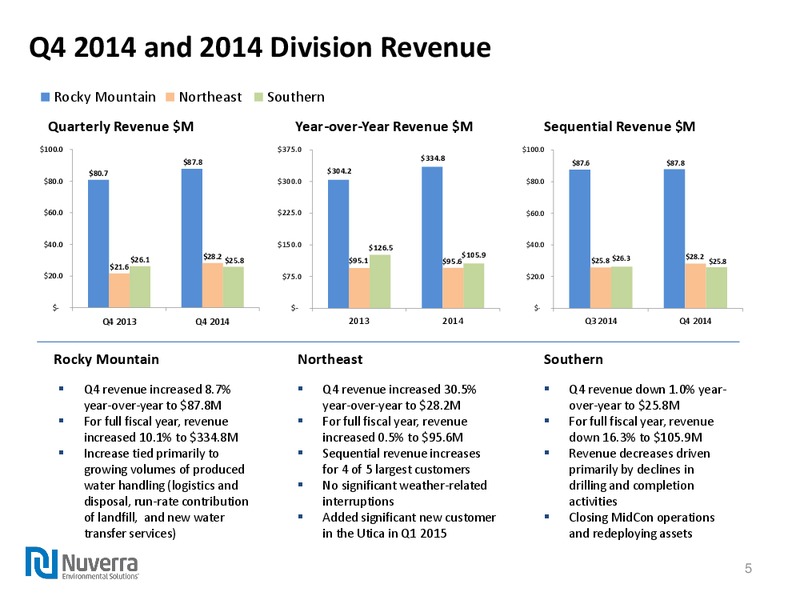The height and width of the screenshot is (600, 800).
Task: Click the 2014 axis label in Year-over-Year chart
Action: (x=453, y=321)
